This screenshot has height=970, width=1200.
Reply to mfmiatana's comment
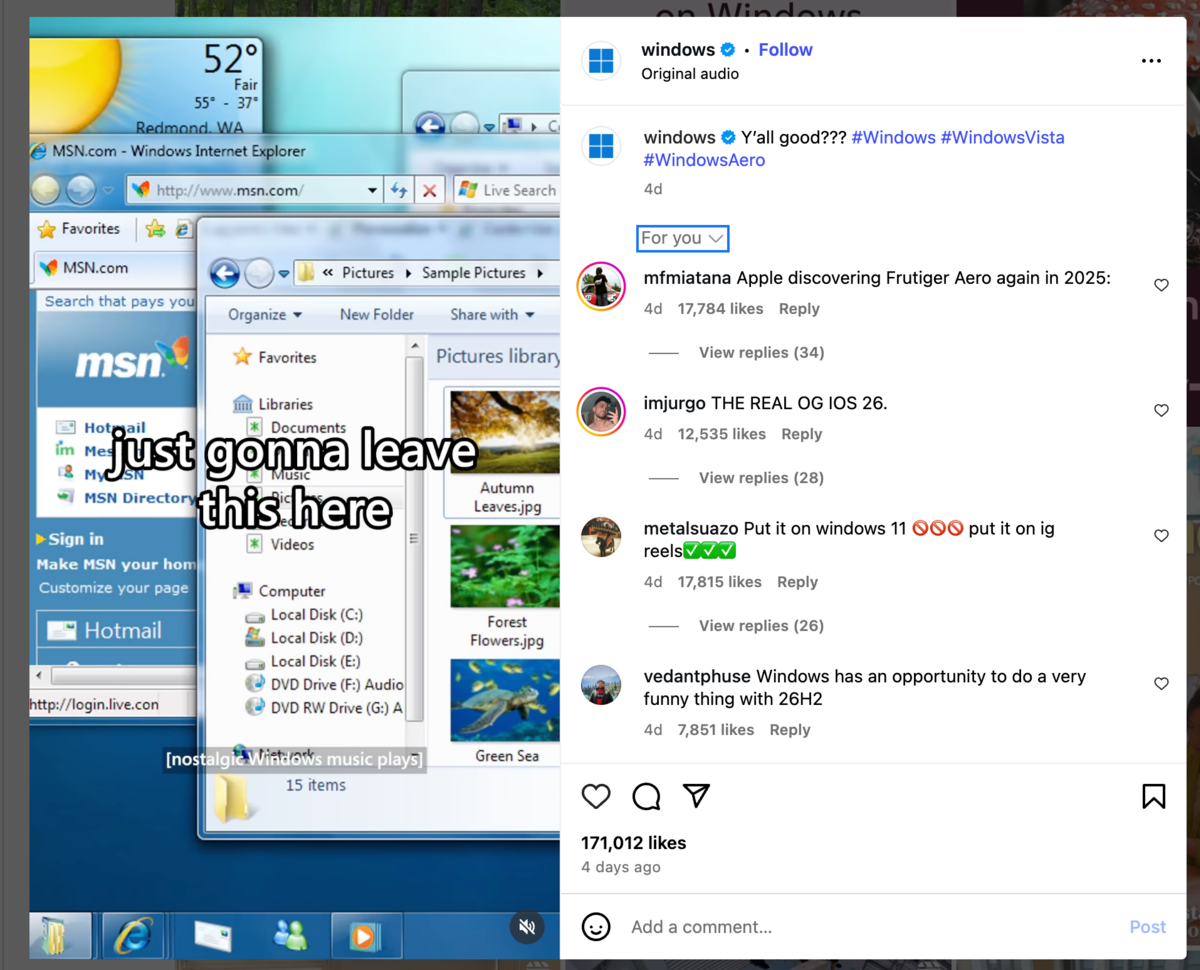point(799,309)
